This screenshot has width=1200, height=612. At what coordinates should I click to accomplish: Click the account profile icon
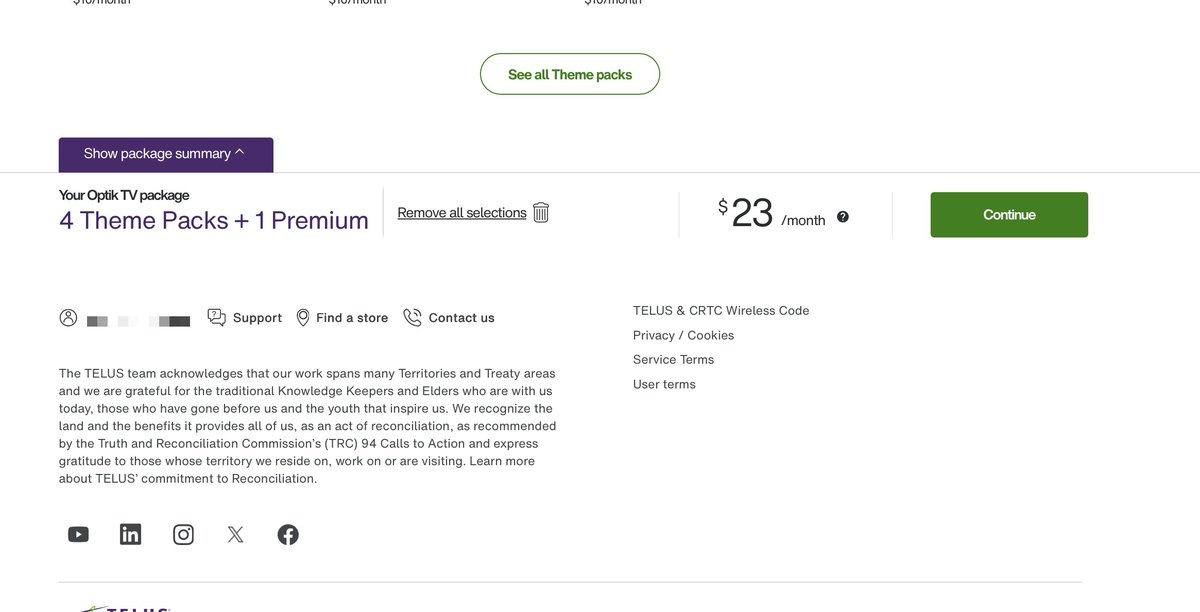coord(68,318)
